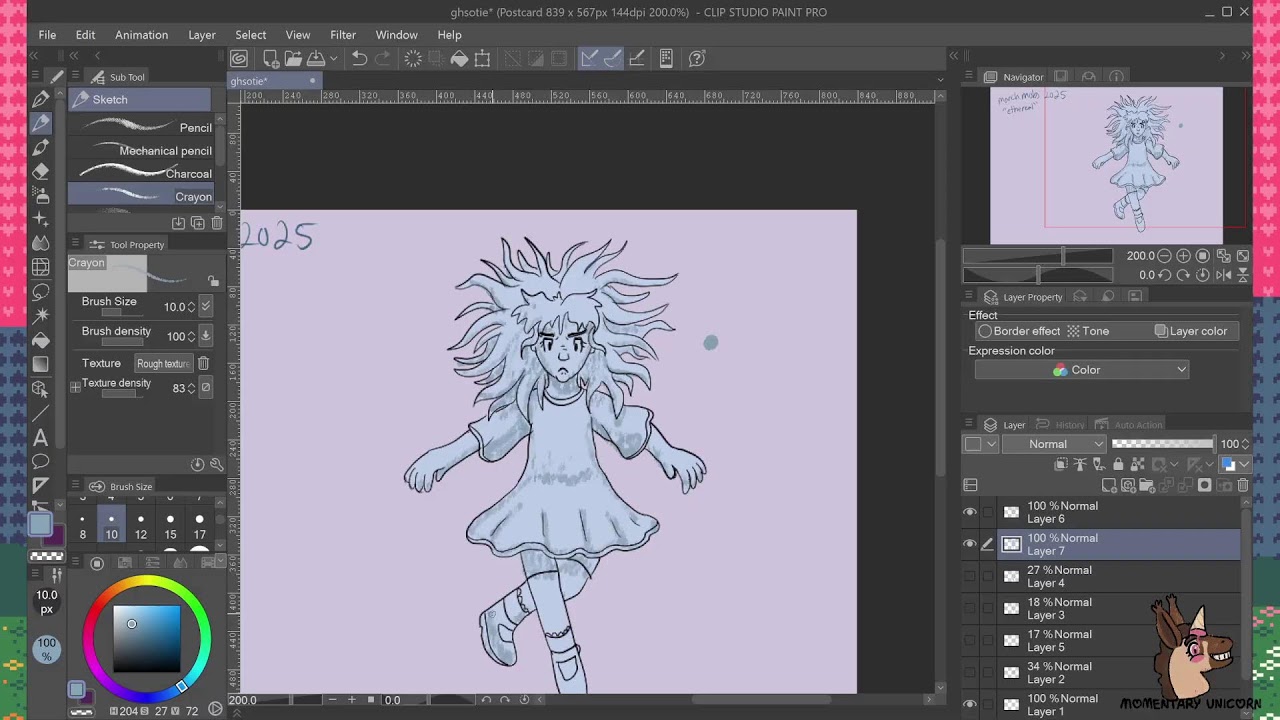1280x720 pixels.
Task: Open the Filter menu
Action: [343, 35]
